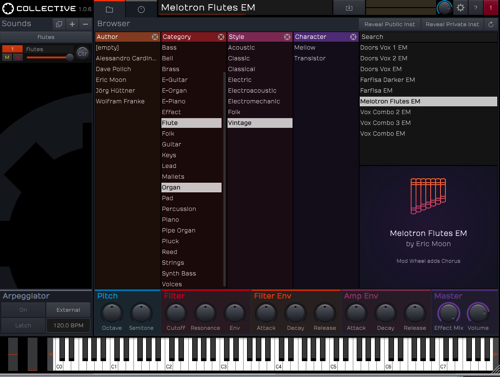Click the Collective logo icon
Image resolution: width=500 pixels, height=377 pixels.
coord(8,8)
